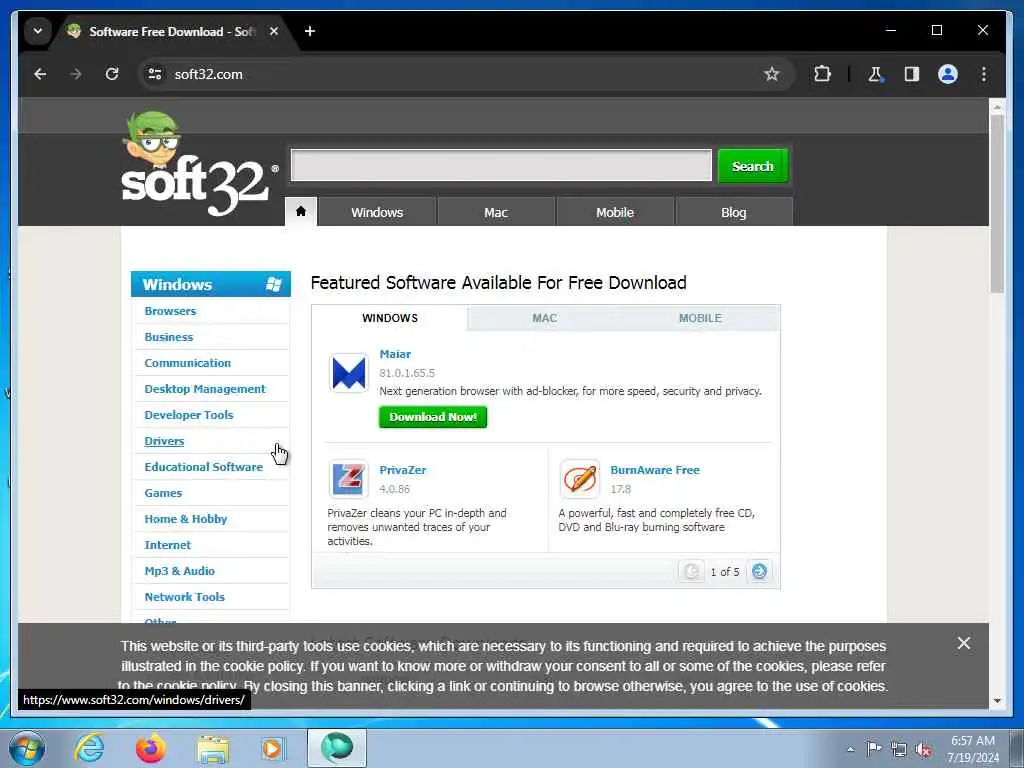Click the soft32 logo
This screenshot has width=1024, height=768.
coord(199,165)
